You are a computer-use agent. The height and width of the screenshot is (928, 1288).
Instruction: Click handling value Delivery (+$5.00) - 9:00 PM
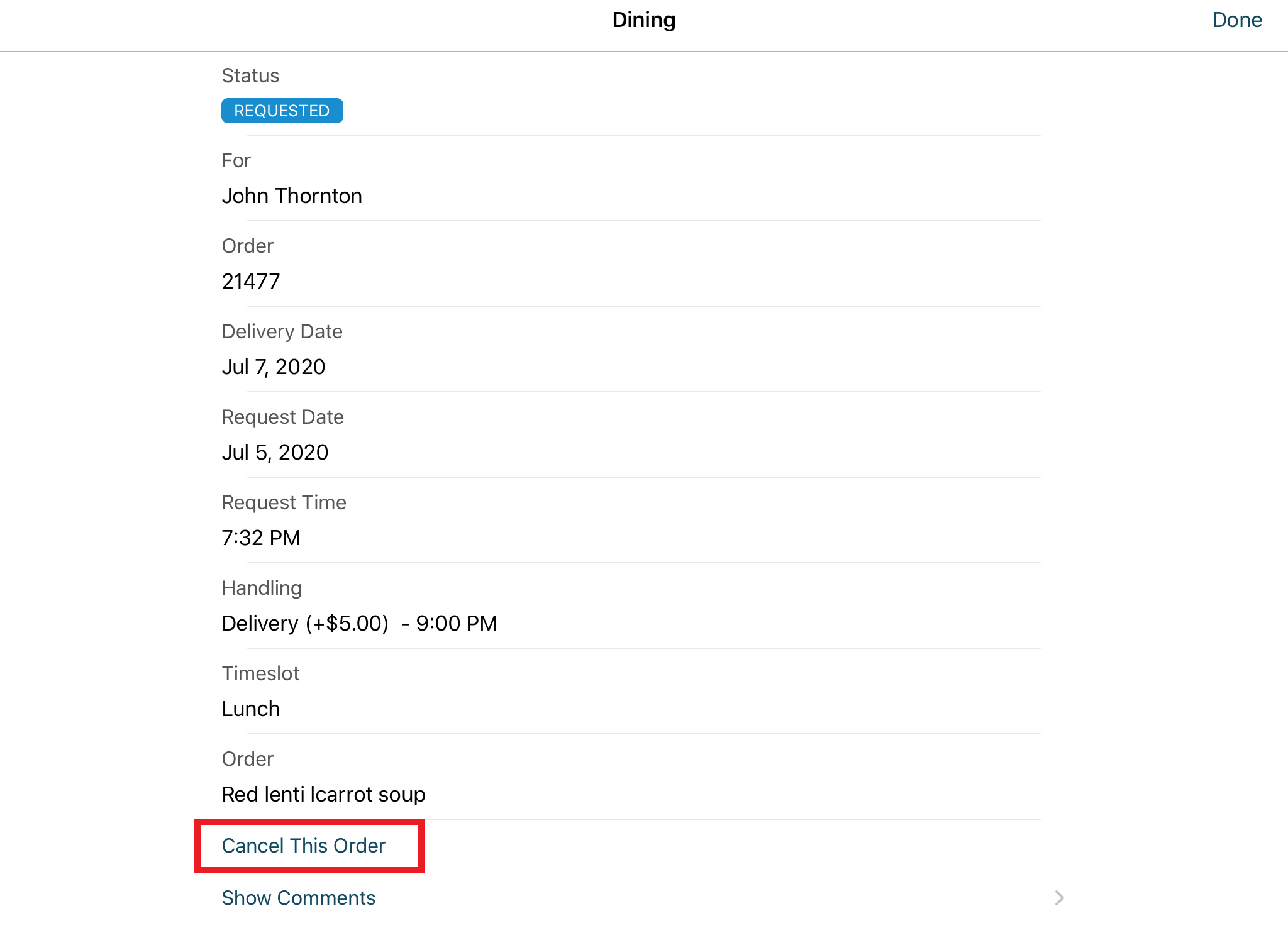tap(360, 624)
